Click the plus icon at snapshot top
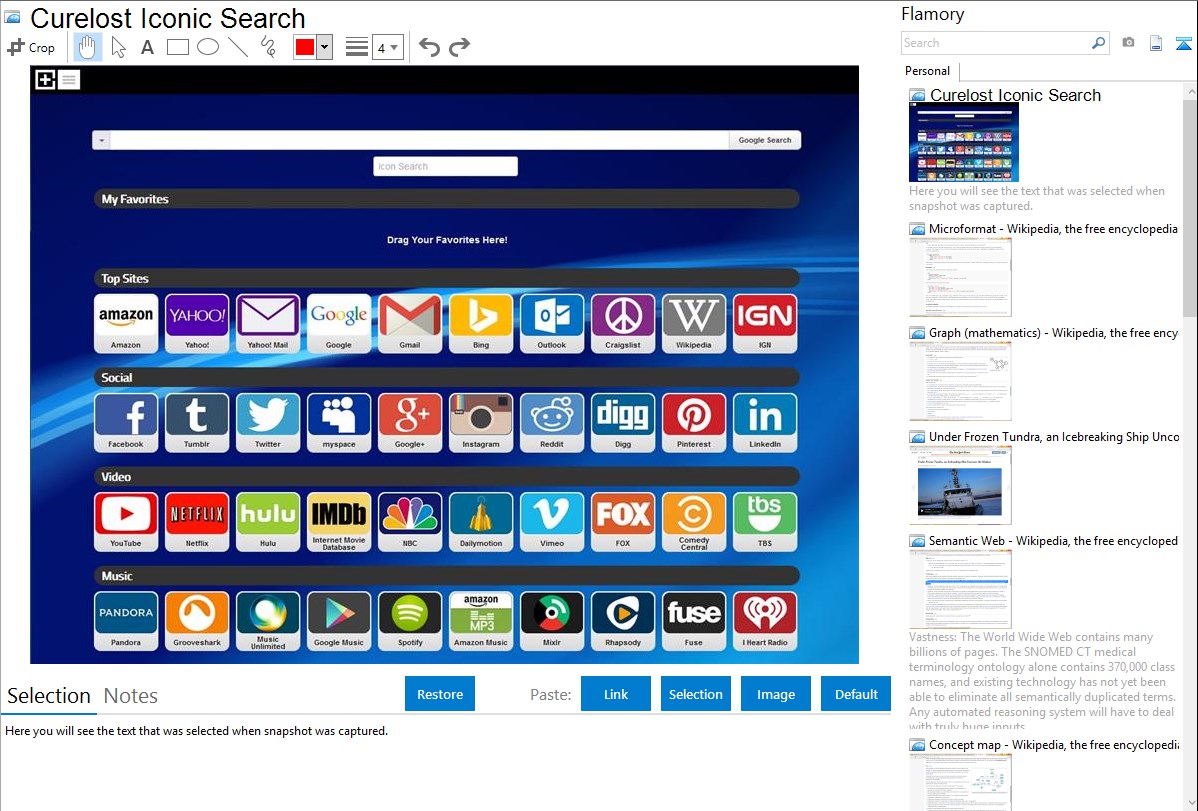Image resolution: width=1198 pixels, height=811 pixels. tap(45, 79)
